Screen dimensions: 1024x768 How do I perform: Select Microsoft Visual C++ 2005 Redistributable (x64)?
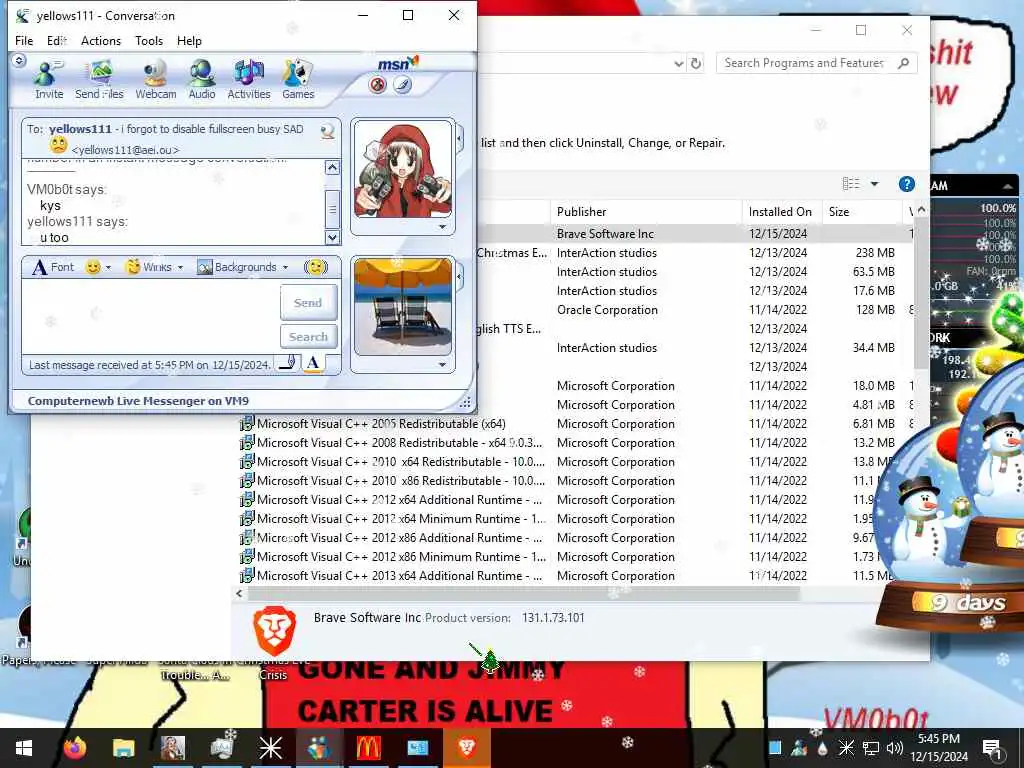tap(381, 424)
